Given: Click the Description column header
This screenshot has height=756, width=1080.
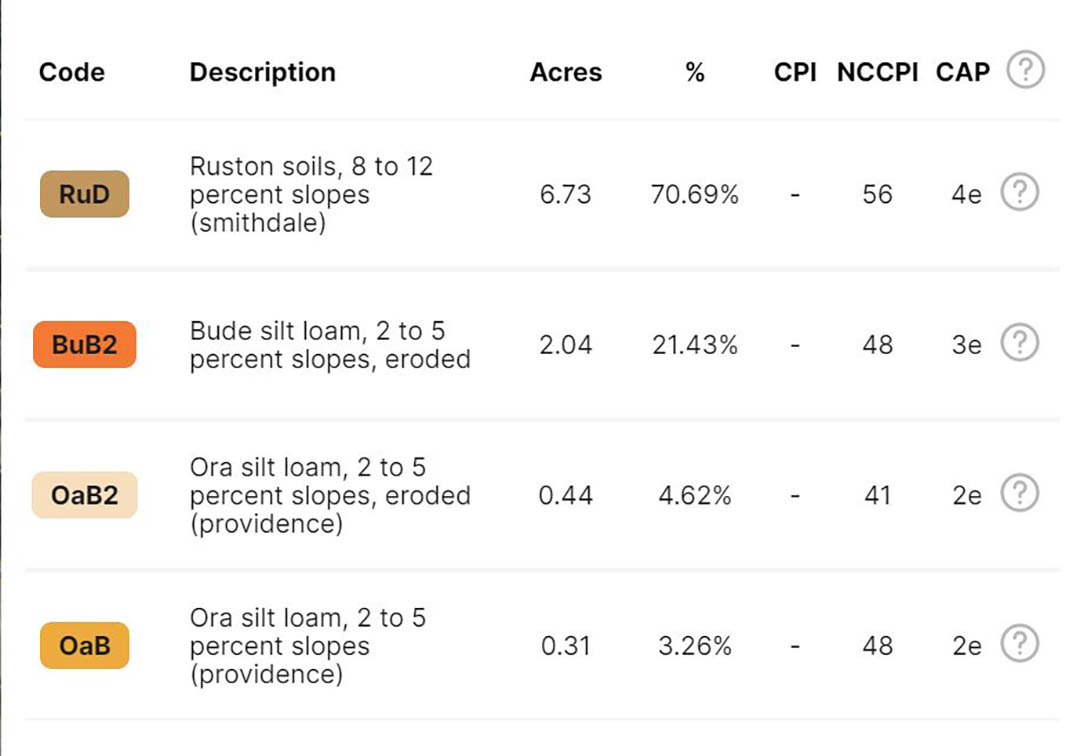Looking at the screenshot, I should (262, 72).
